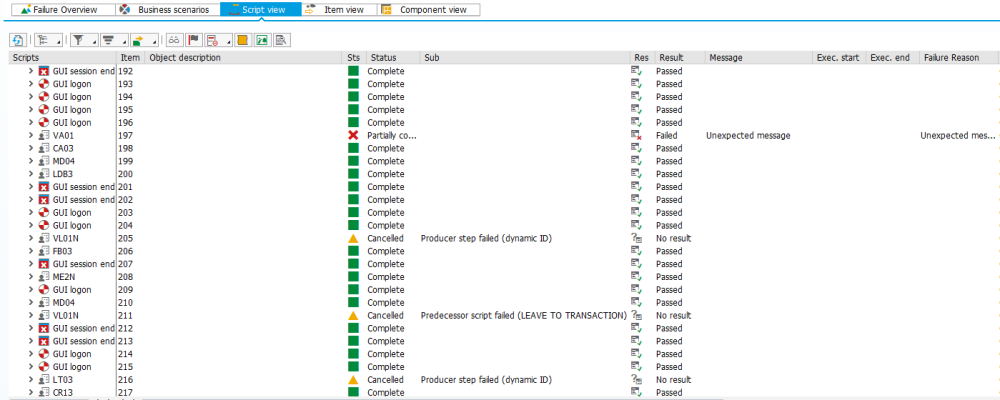Switch to the Component view tab

430,10
